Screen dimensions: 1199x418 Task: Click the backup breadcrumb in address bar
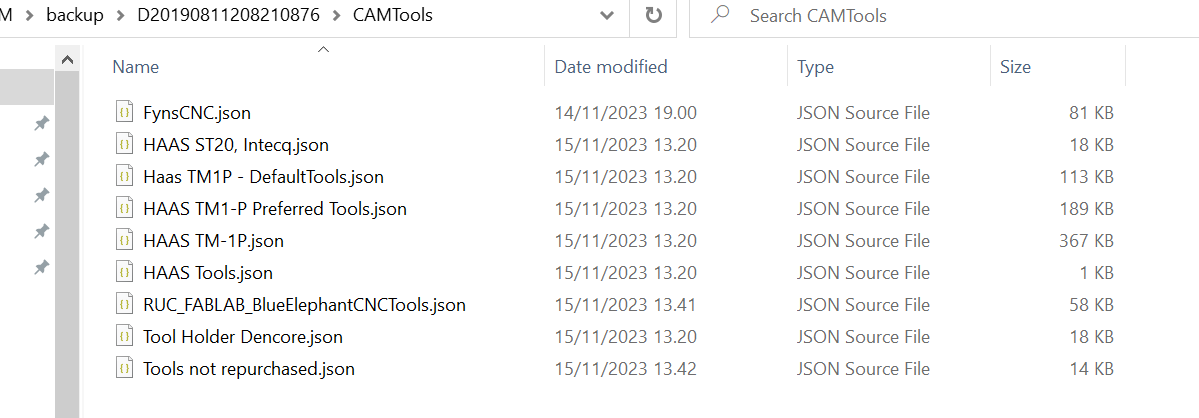click(75, 15)
